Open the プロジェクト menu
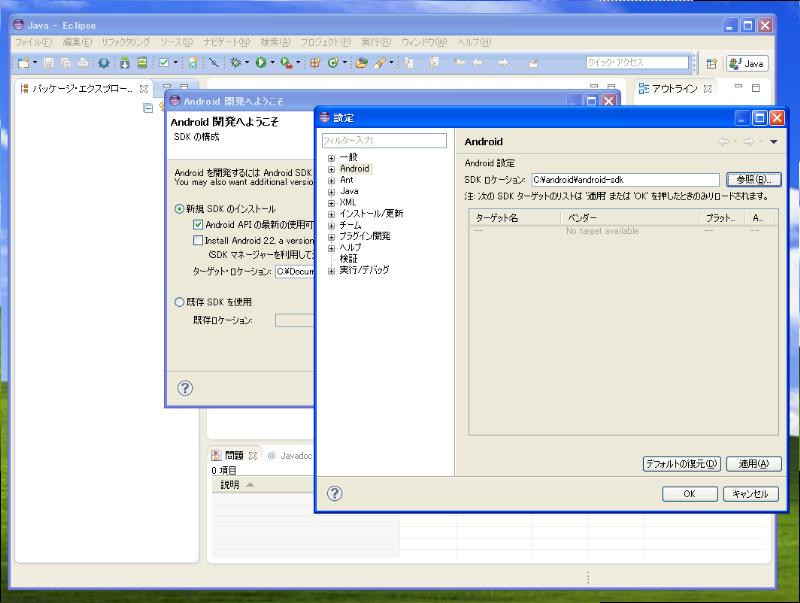This screenshot has height=603, width=800. (x=325, y=42)
